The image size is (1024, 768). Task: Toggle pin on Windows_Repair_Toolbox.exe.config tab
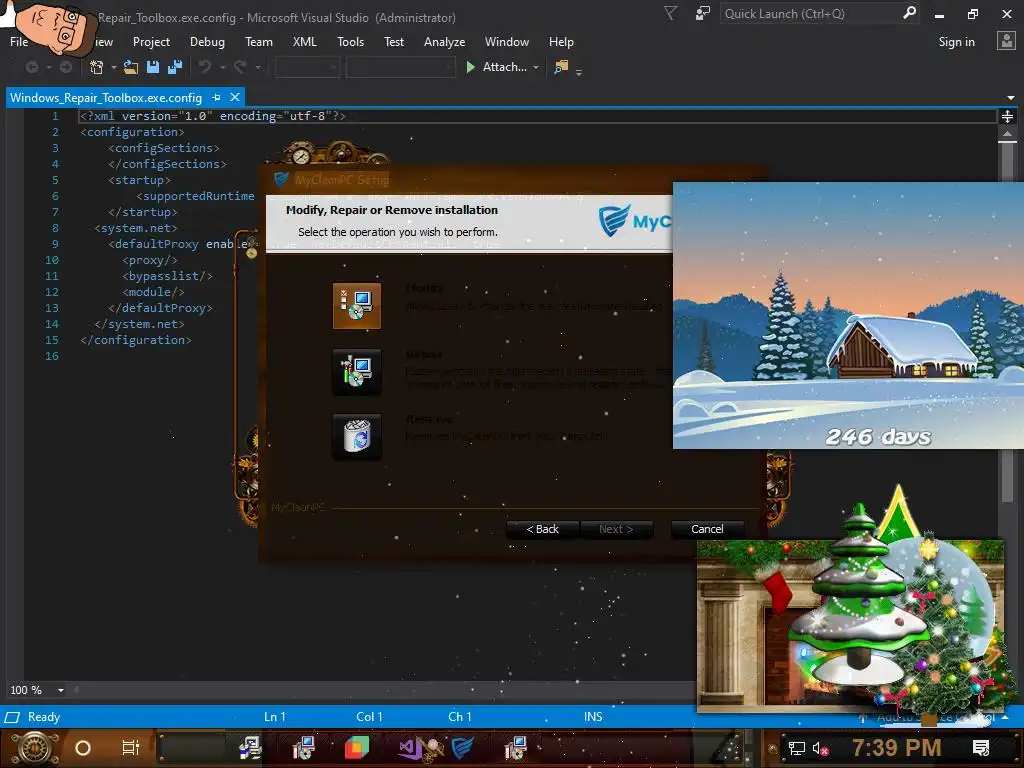tap(216, 97)
